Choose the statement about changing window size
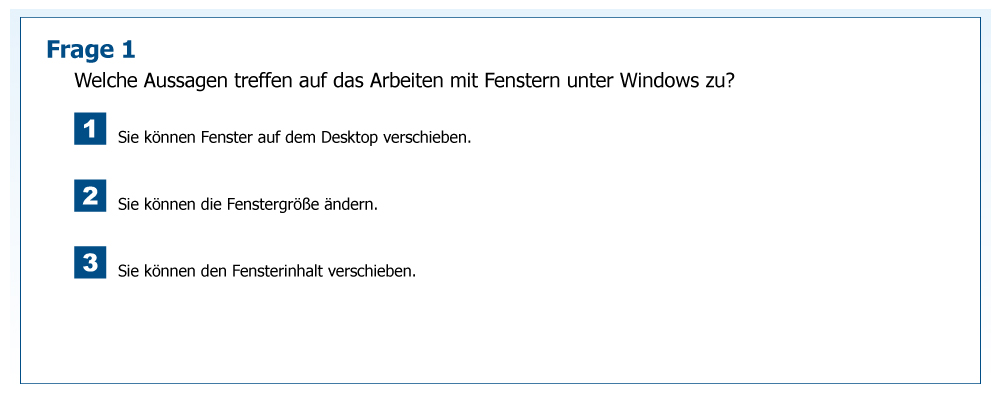Viewport: 1000px width, 400px height. (247, 204)
